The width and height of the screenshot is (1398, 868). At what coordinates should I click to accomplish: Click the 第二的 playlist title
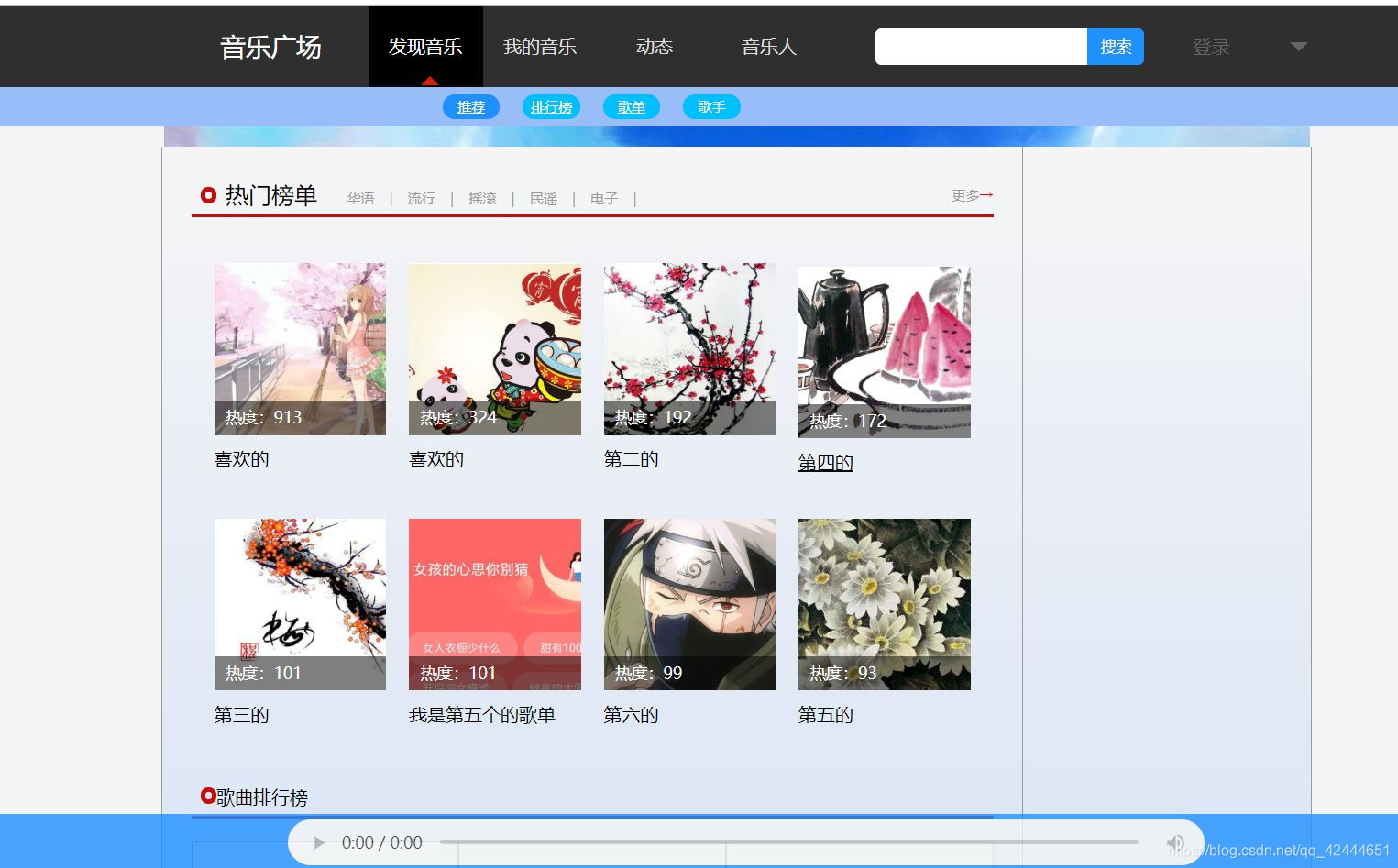tap(631, 459)
